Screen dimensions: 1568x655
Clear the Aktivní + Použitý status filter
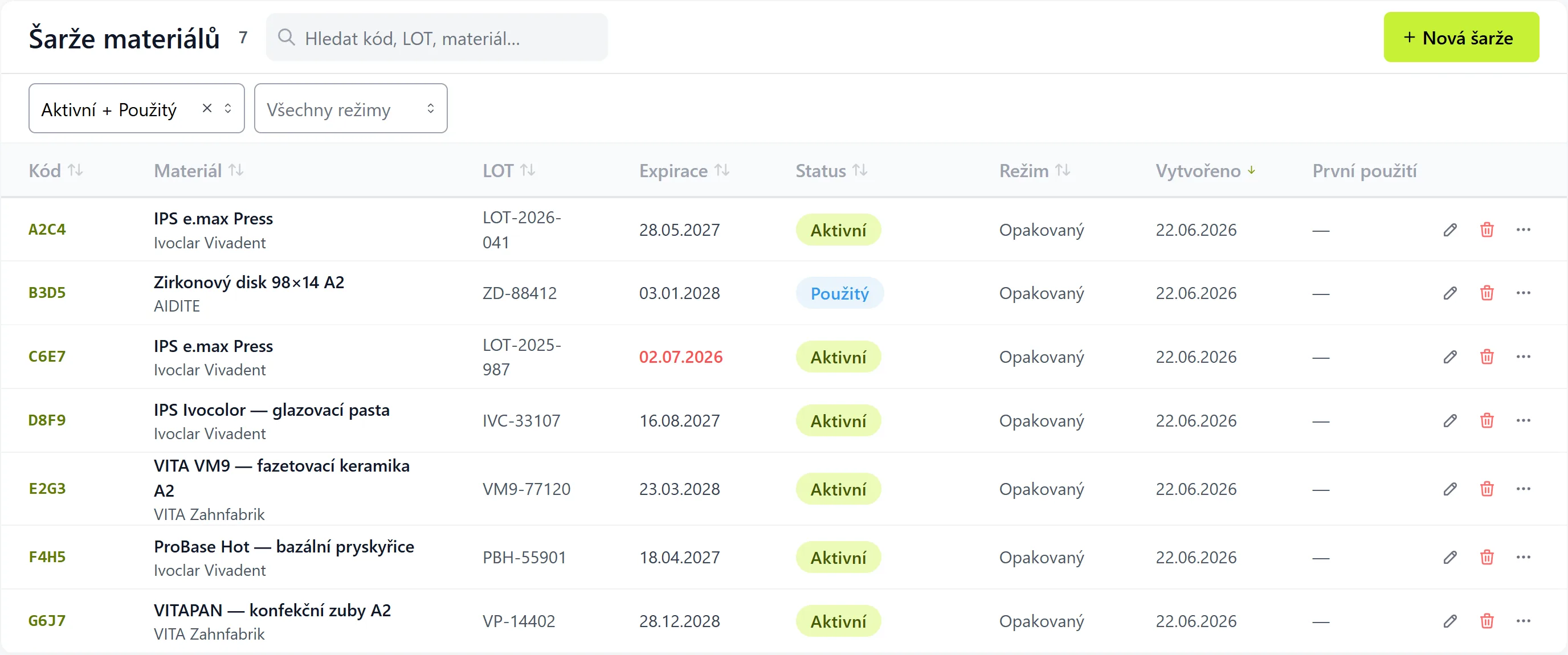(x=207, y=108)
